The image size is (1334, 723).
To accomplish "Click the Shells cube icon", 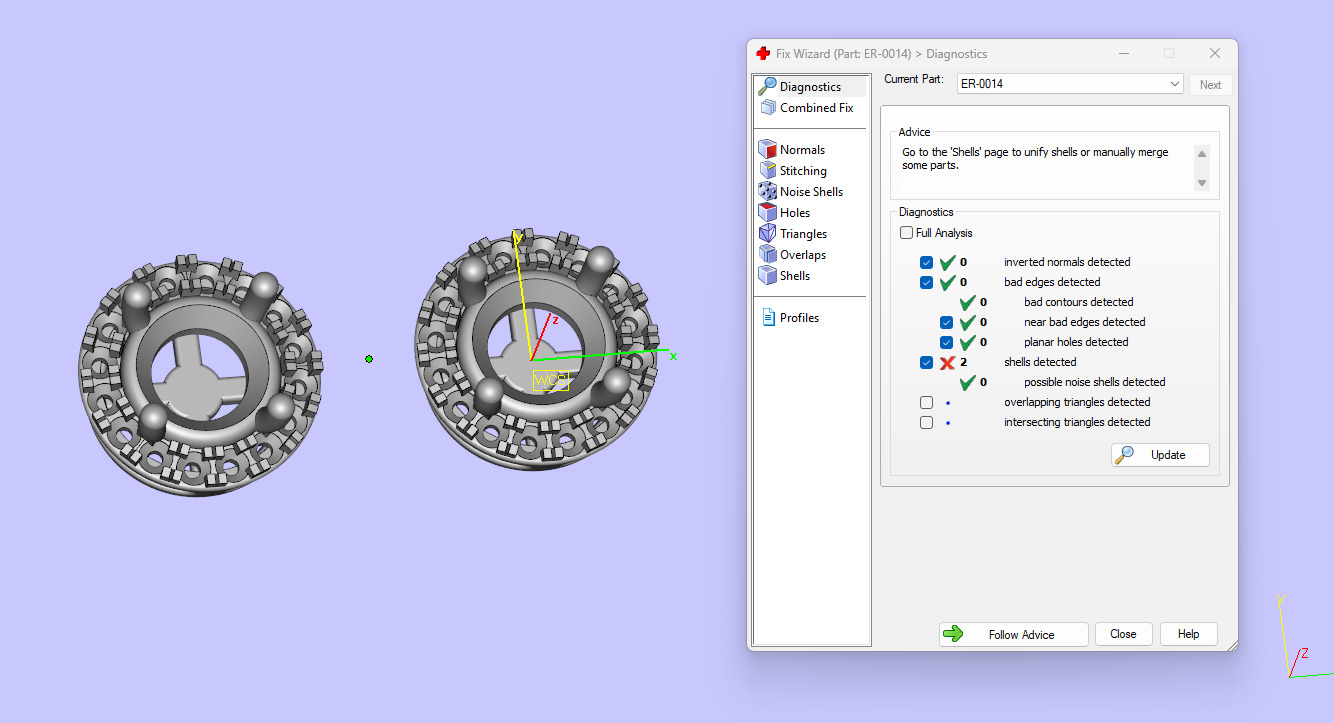I will tap(767, 275).
